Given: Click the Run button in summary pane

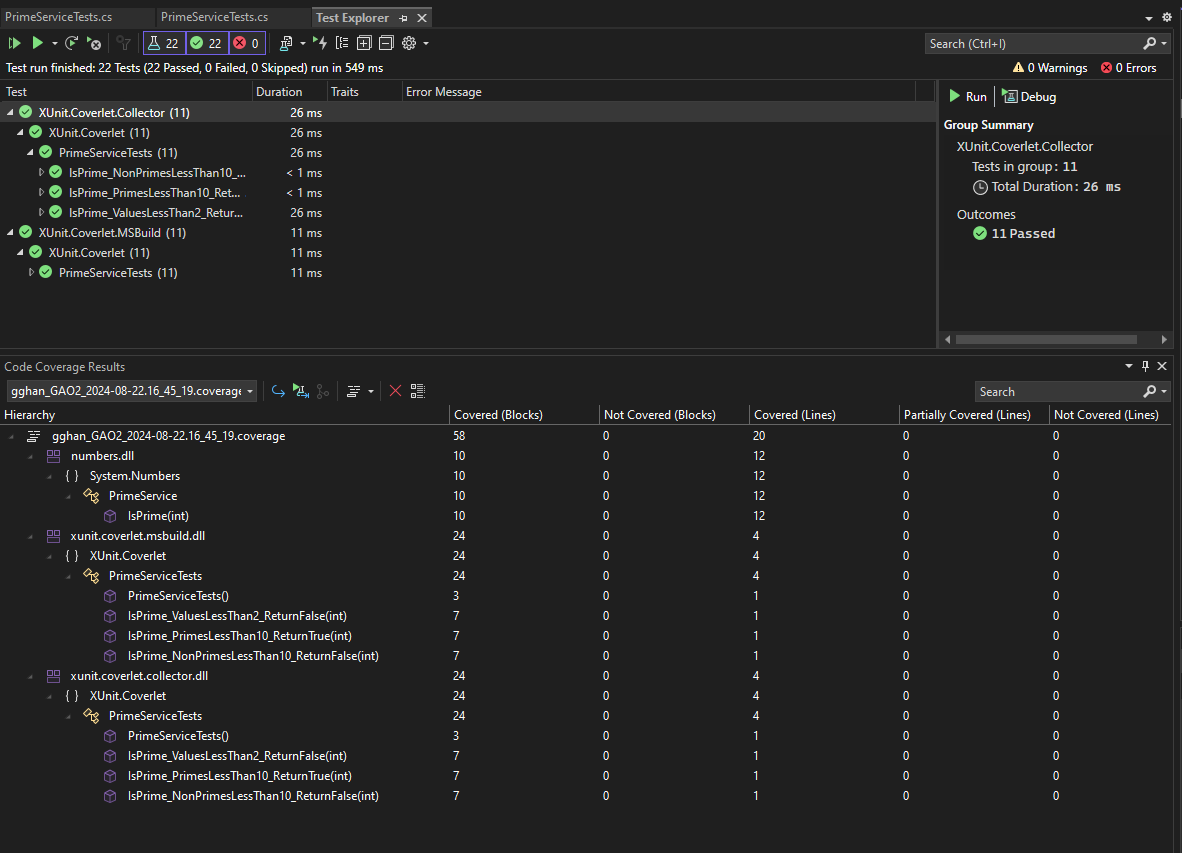Looking at the screenshot, I should pyautogui.click(x=967, y=96).
